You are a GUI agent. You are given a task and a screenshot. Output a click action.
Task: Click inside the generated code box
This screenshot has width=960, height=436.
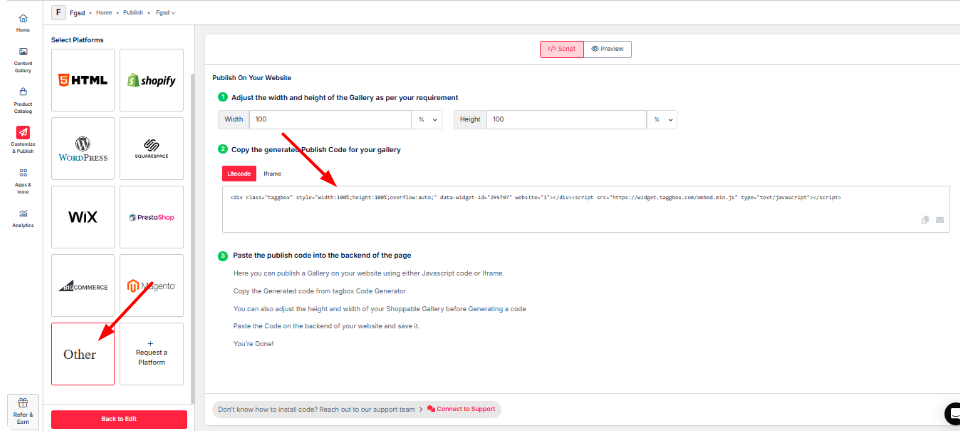tap(586, 209)
